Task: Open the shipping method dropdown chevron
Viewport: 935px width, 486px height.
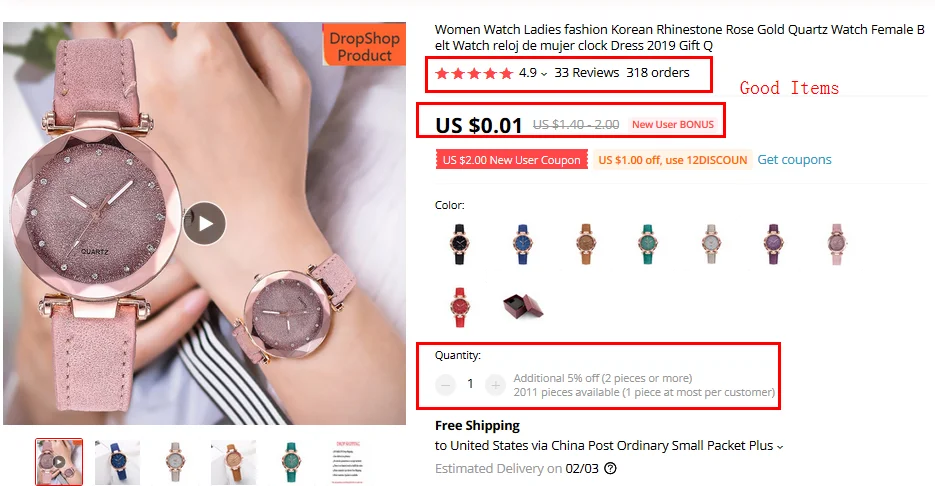Action: click(x=780, y=447)
